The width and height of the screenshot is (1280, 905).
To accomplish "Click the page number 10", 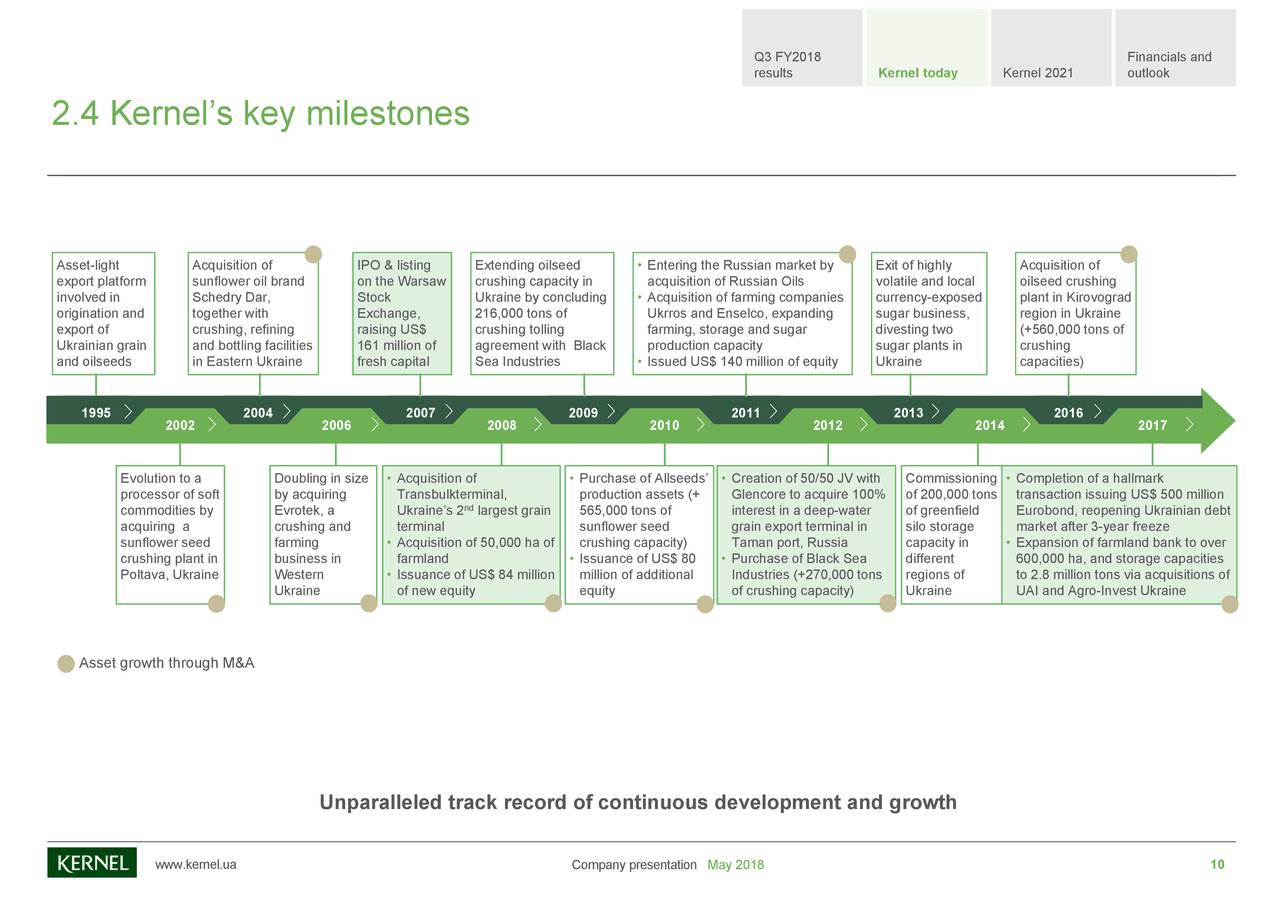I will 1217,864.
